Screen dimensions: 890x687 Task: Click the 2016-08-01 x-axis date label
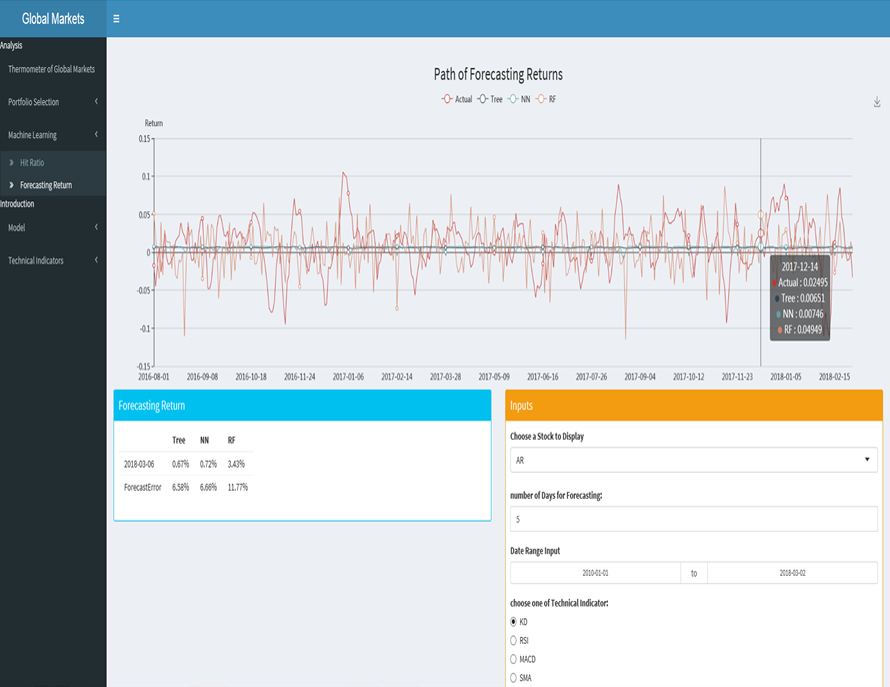154,377
